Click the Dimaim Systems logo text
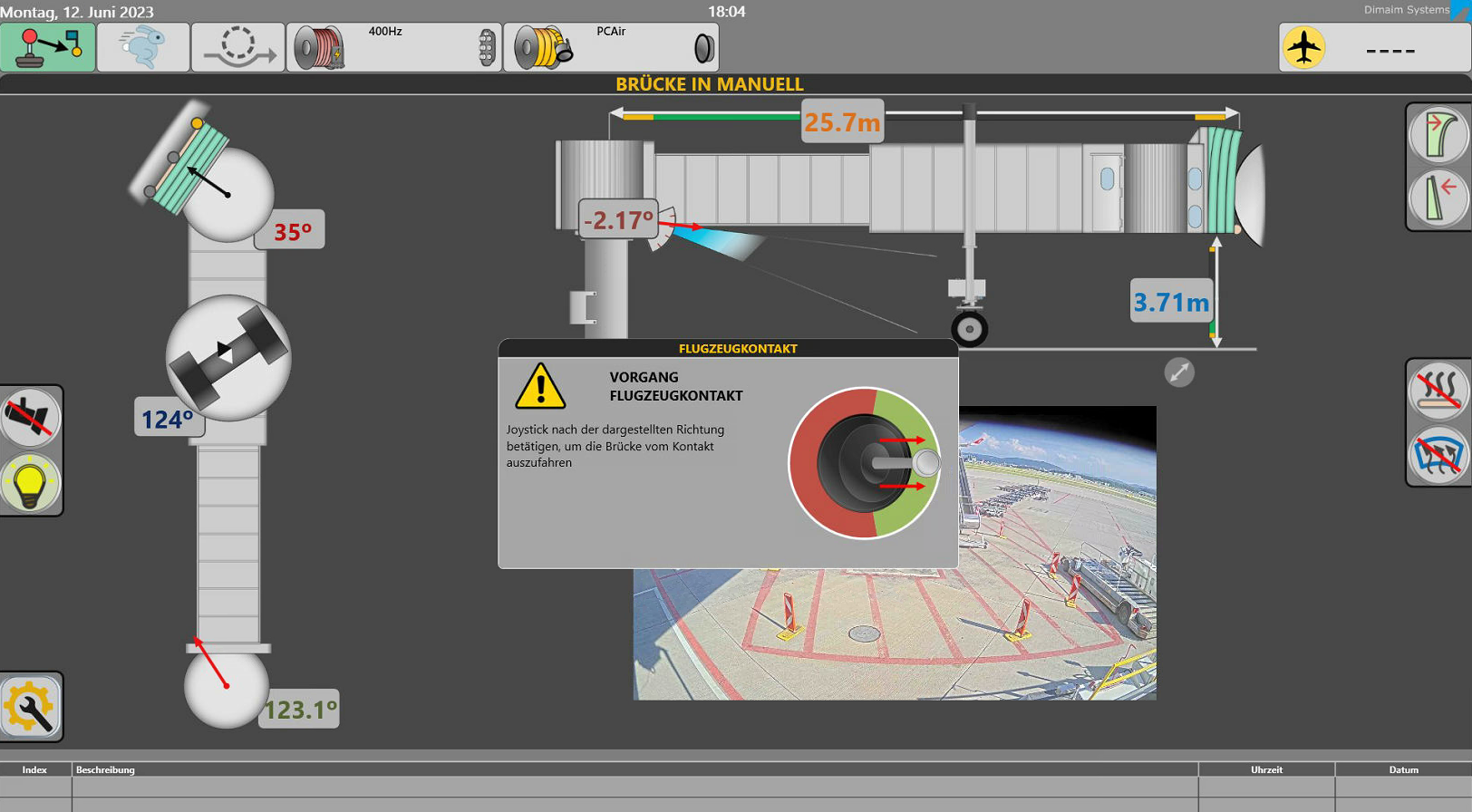Image resolution: width=1472 pixels, height=812 pixels. point(1406,9)
